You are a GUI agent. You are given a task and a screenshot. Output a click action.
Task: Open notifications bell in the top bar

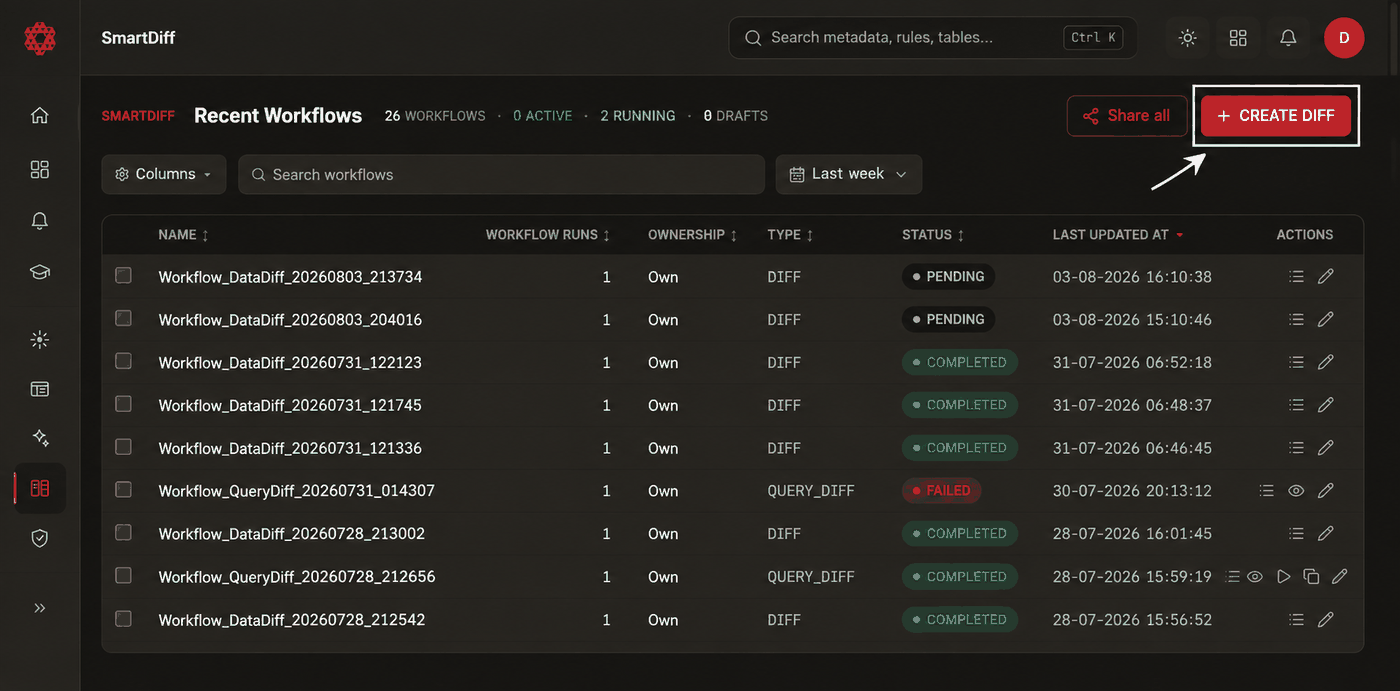1288,38
